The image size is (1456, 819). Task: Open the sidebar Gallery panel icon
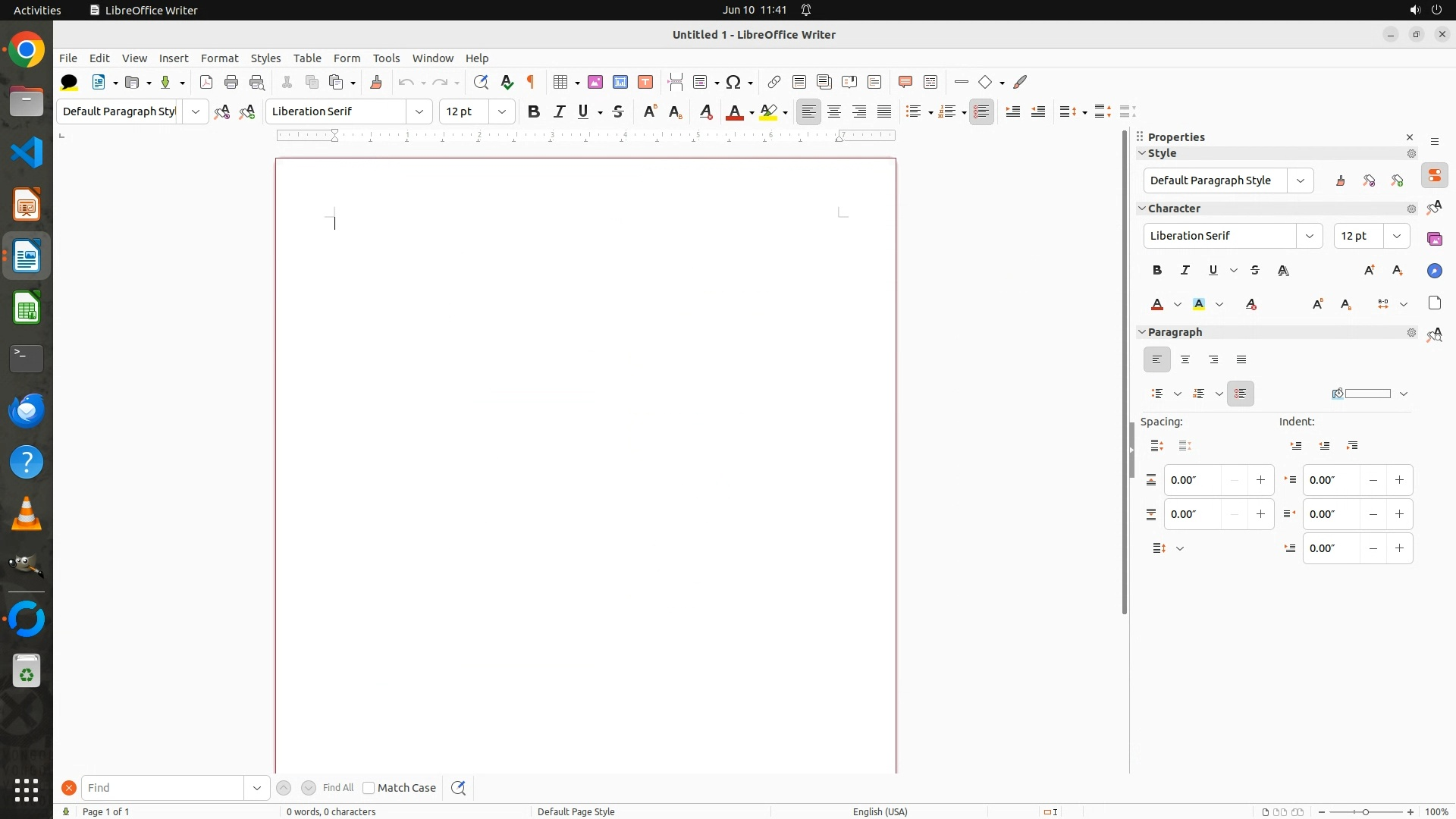[1434, 239]
